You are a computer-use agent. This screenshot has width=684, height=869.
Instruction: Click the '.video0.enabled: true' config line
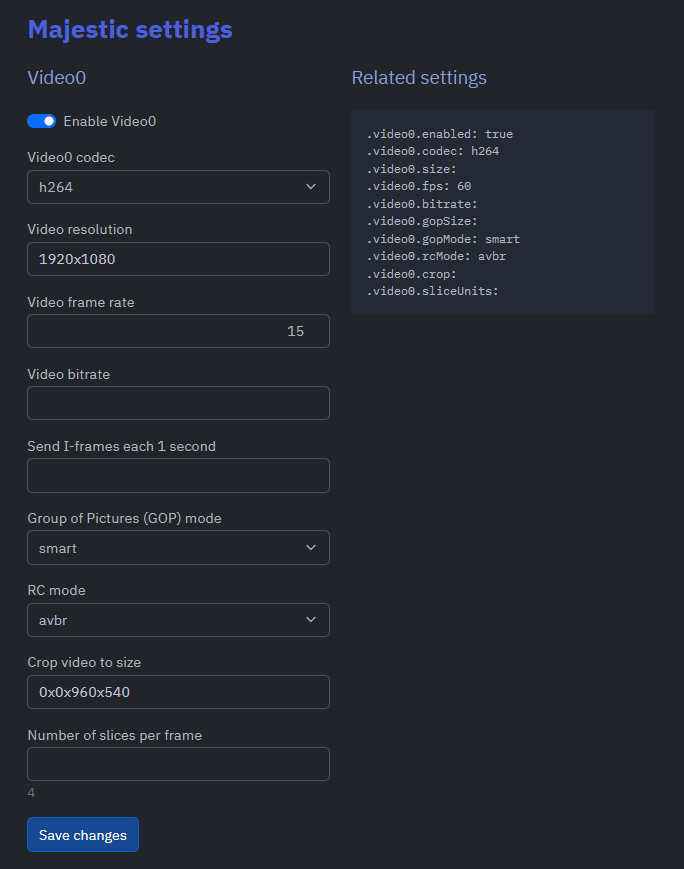439,134
